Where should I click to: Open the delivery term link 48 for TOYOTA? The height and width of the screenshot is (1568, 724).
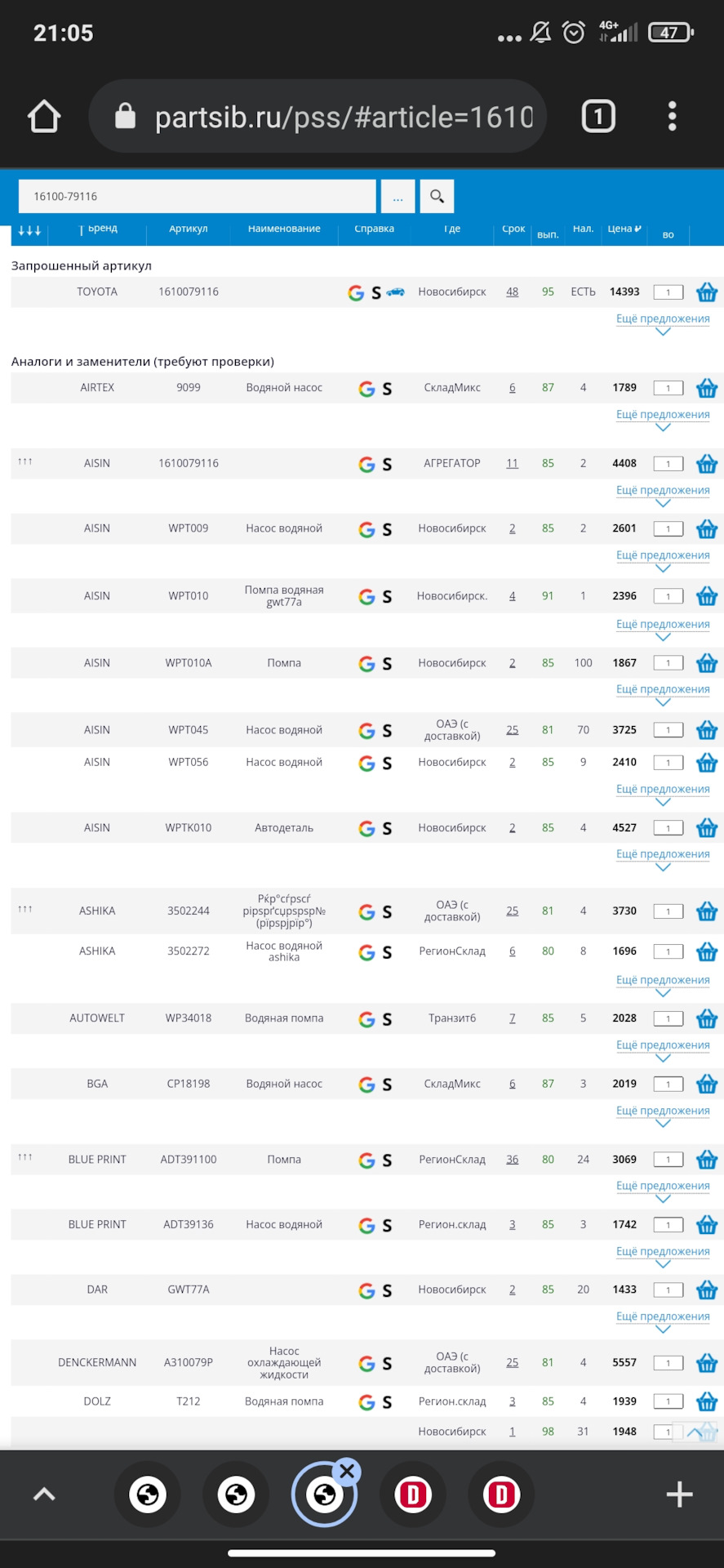click(x=512, y=292)
